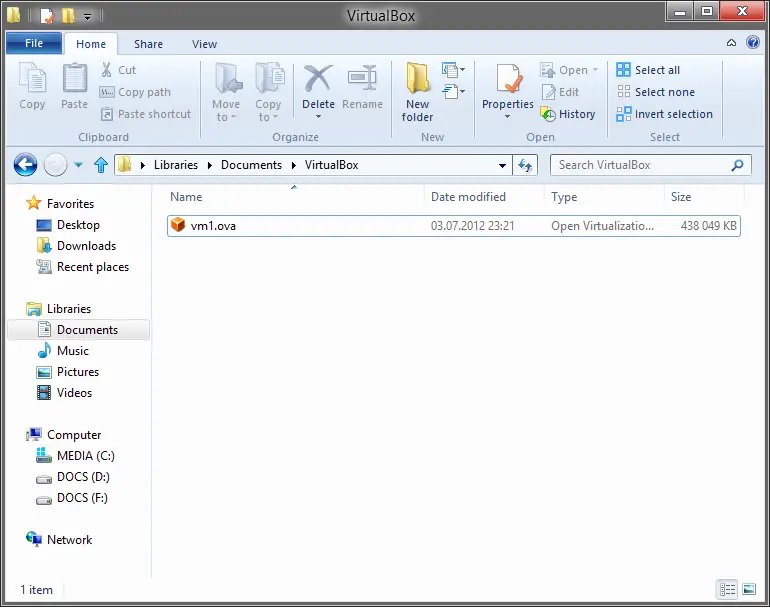Screen dimensions: 770x608
Task: Click the search magnifier icon
Action: click(x=738, y=165)
